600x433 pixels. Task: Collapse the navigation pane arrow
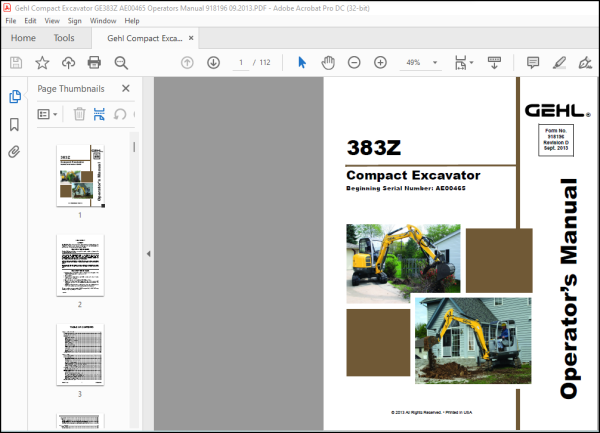[148, 254]
